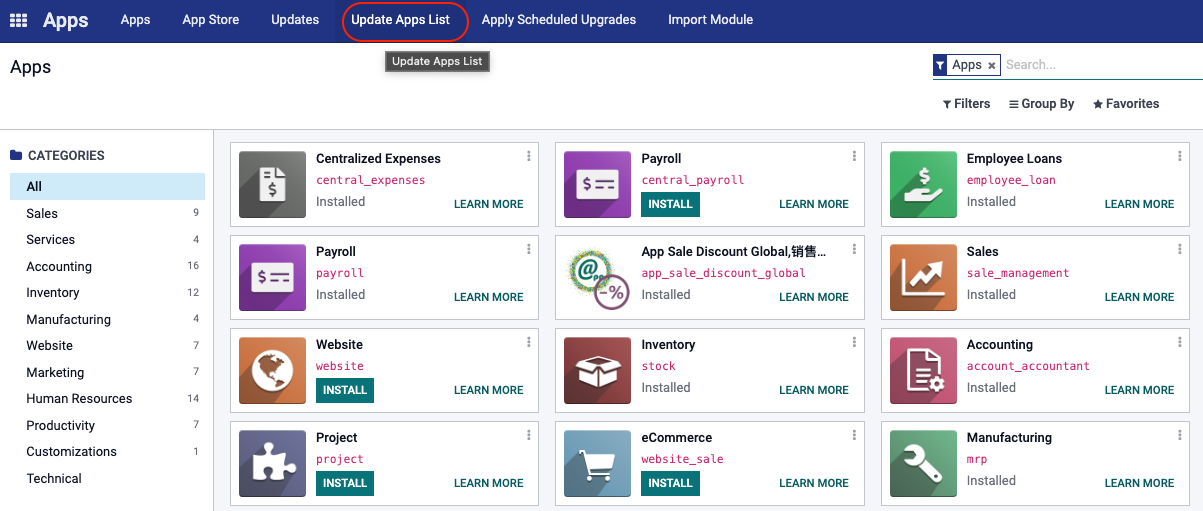The height and width of the screenshot is (511, 1203).
Task: Click the Website globe app icon
Action: point(272,371)
